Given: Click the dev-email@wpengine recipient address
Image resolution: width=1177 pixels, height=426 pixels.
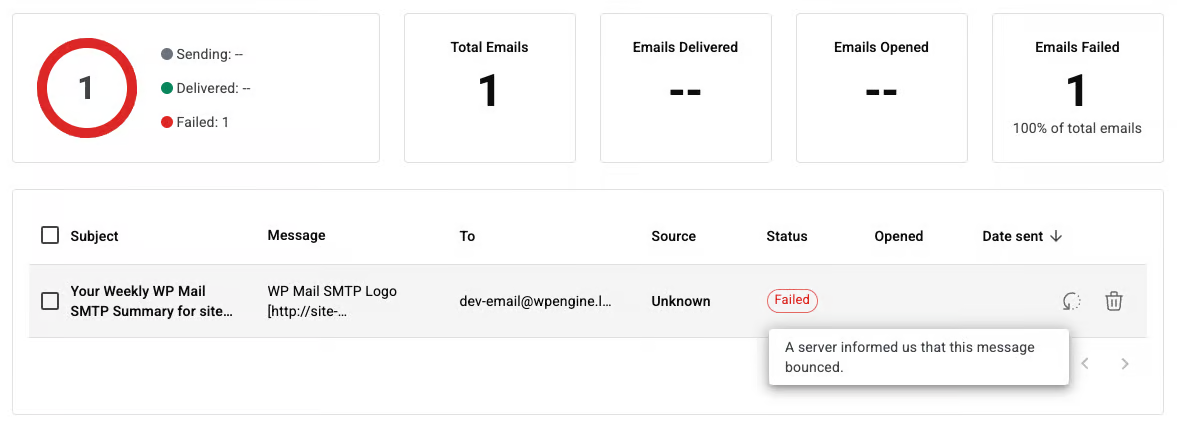Looking at the screenshot, I should [x=535, y=301].
